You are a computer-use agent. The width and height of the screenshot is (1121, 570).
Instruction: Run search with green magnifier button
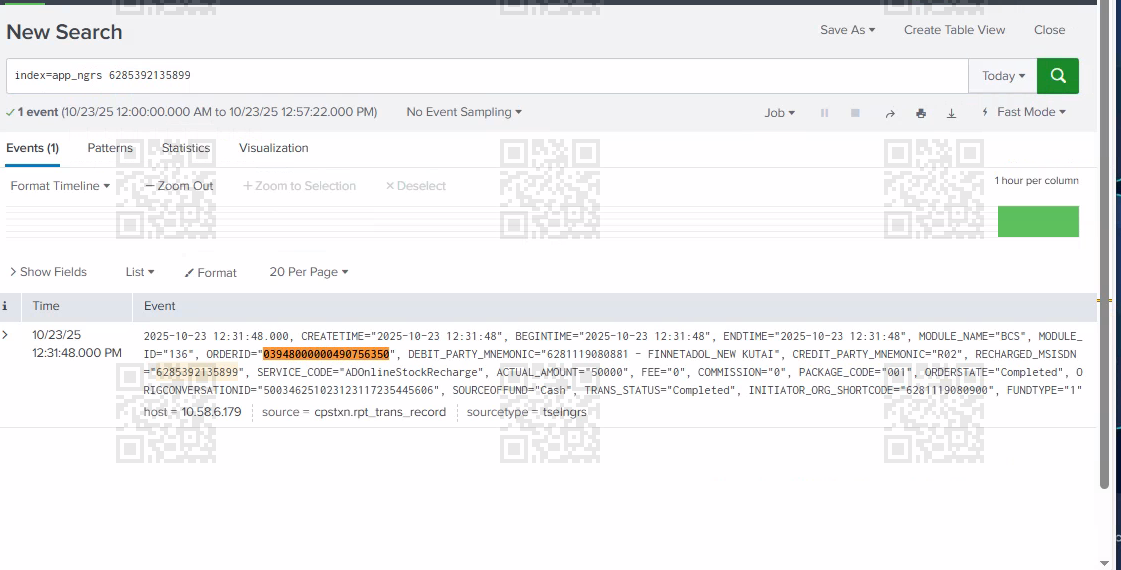[x=1057, y=76]
